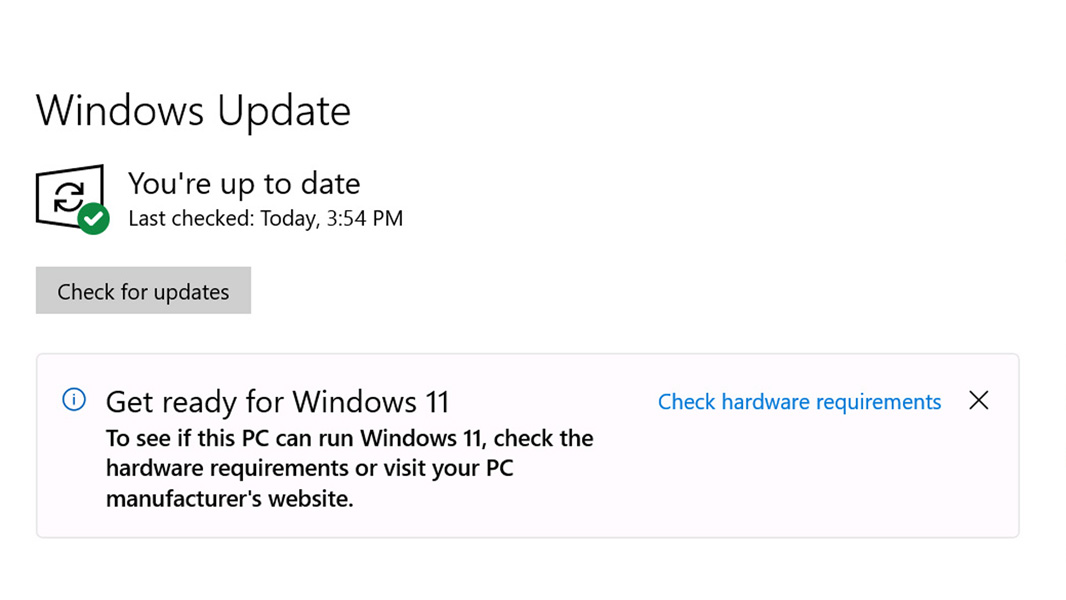Click the blue info icon in the banner
Screen dimensions: 1066x600
[x=74, y=401]
